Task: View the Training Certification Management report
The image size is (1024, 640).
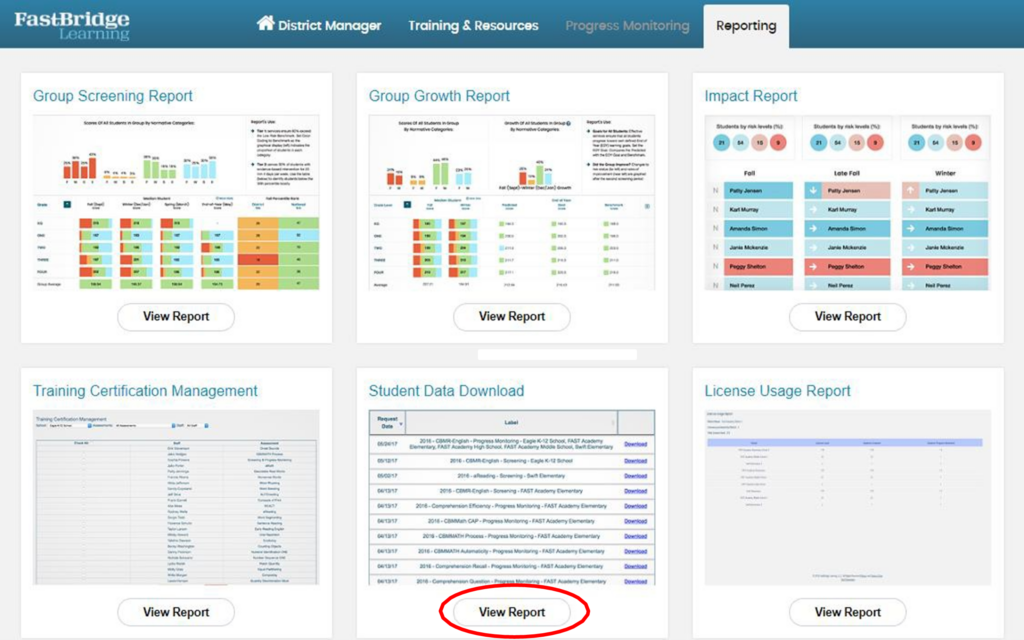Action: [x=176, y=611]
